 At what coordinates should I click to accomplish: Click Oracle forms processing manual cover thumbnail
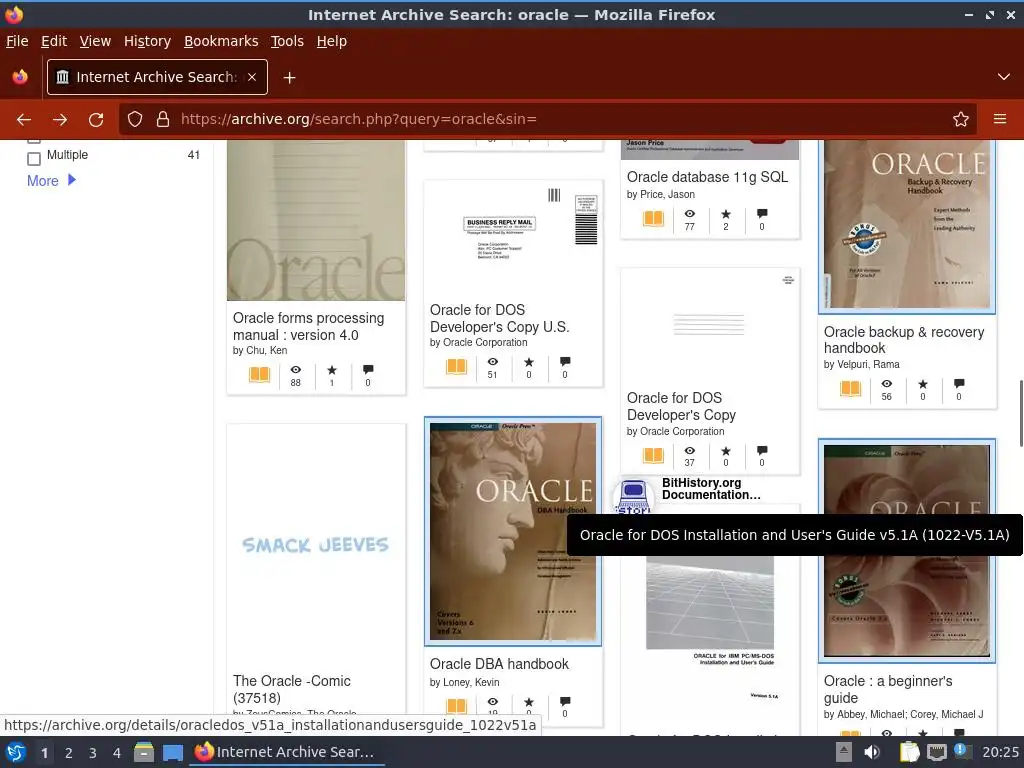[316, 220]
